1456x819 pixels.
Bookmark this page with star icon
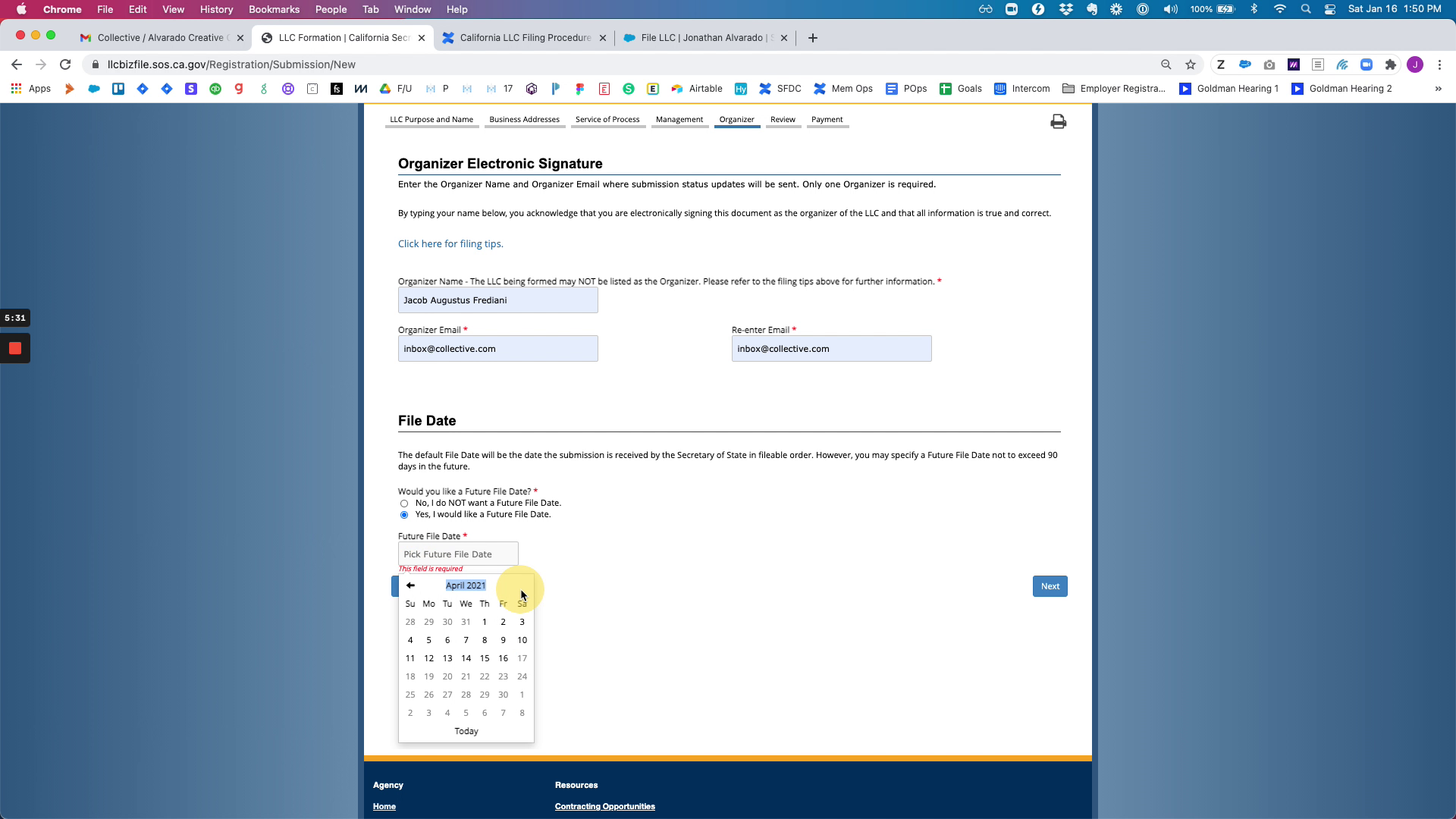[1191, 64]
